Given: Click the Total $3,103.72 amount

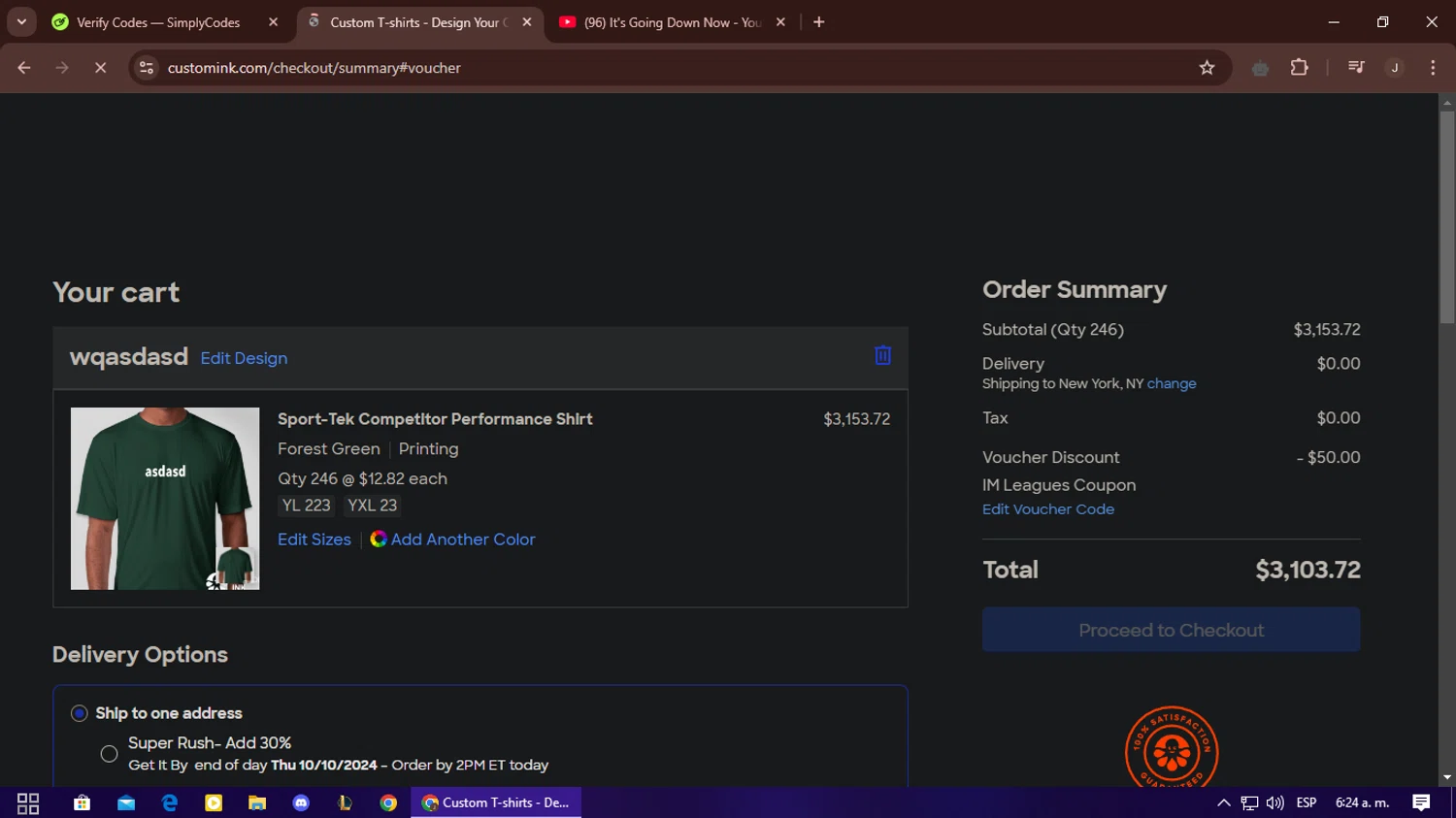Looking at the screenshot, I should click(x=1307, y=570).
